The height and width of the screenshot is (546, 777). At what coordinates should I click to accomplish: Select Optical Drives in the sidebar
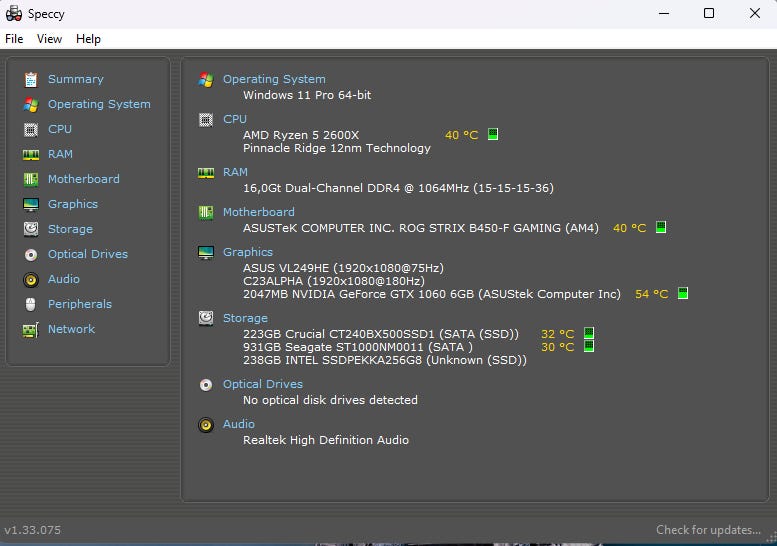(x=88, y=254)
